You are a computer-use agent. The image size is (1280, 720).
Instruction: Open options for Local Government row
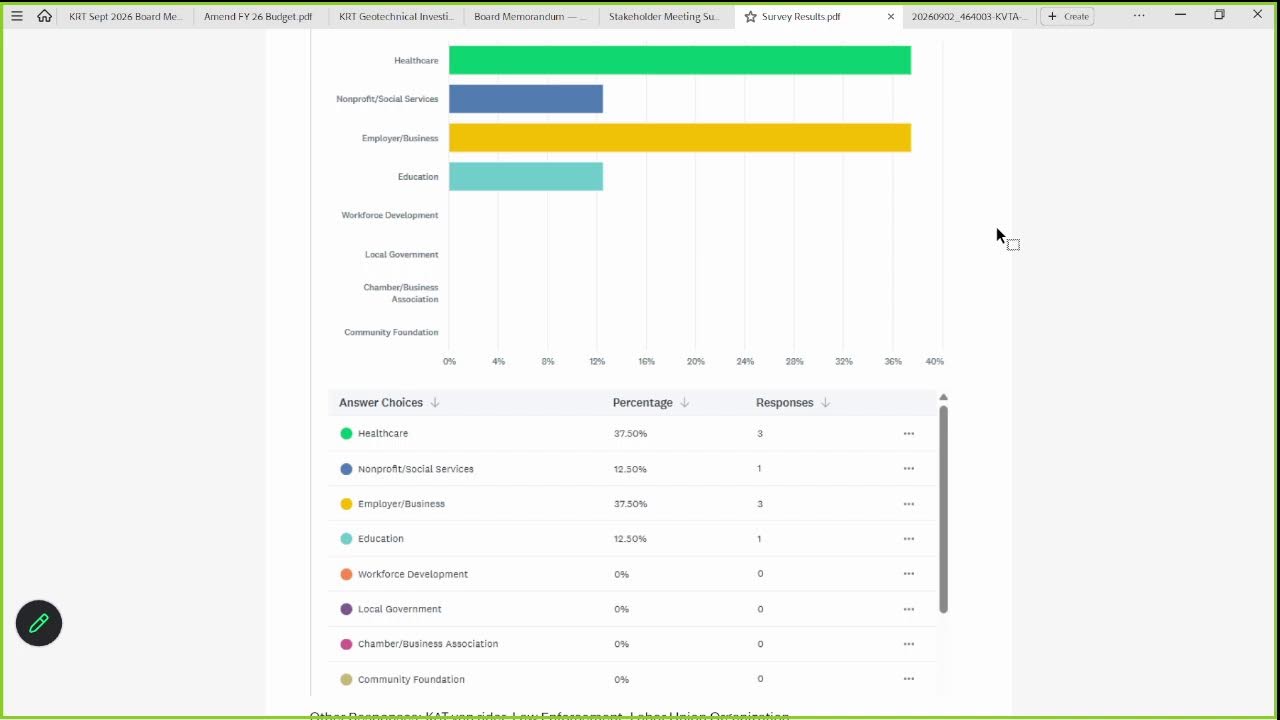909,609
